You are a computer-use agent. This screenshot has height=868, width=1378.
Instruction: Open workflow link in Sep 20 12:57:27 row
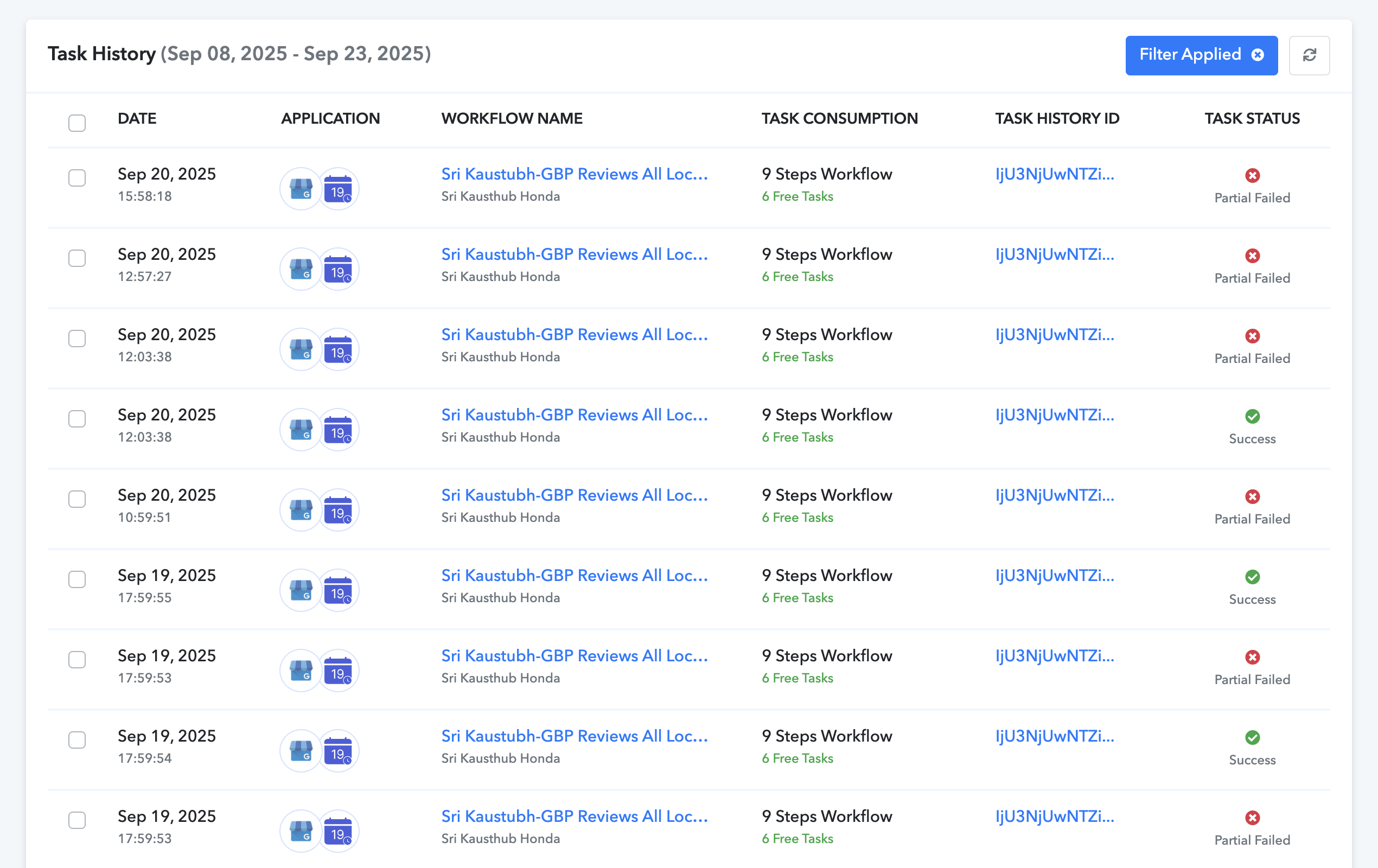tap(575, 254)
